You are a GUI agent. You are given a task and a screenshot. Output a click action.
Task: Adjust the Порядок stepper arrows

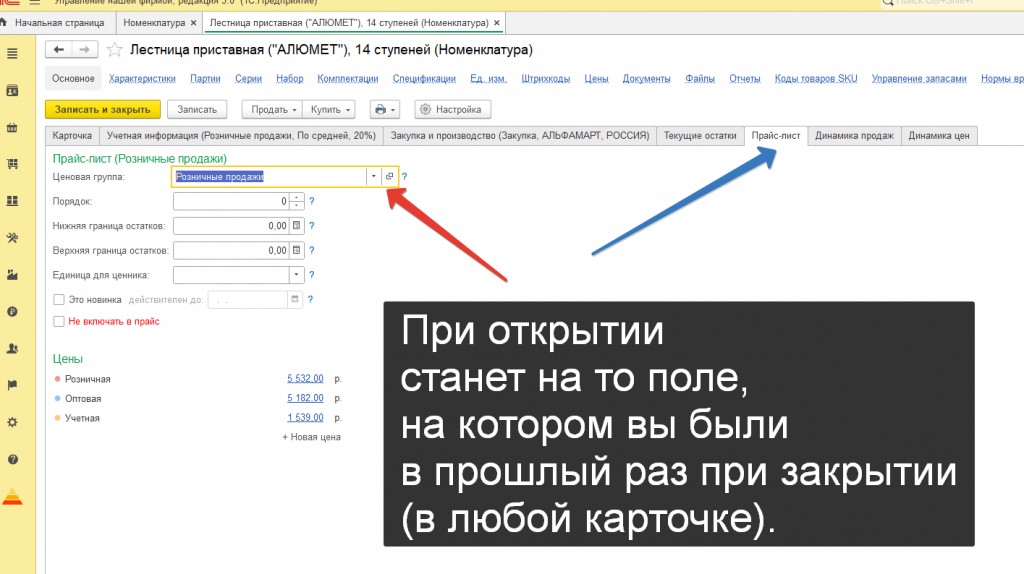tap(296, 201)
